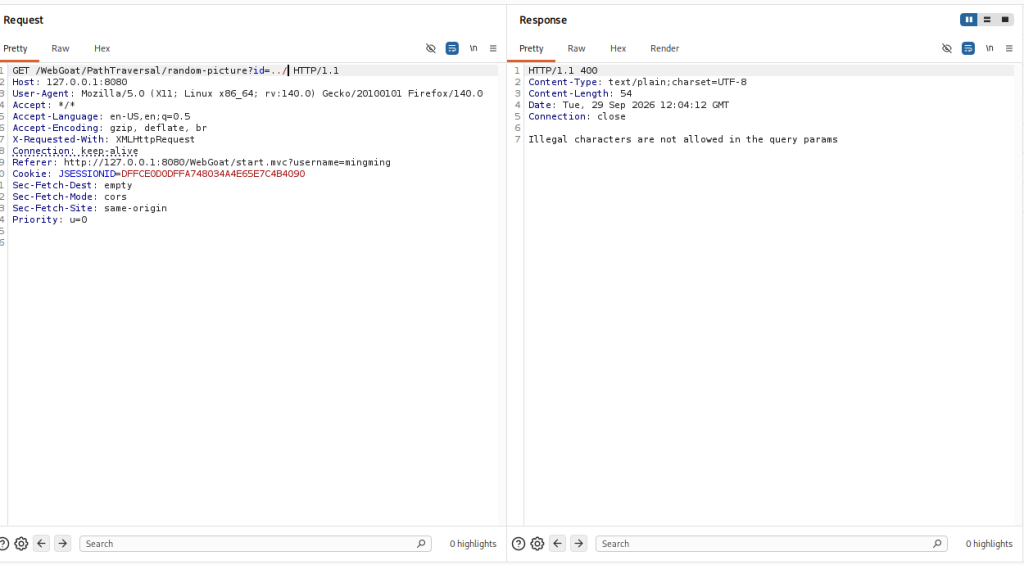Click Request '0 highlights' label

[473, 543]
